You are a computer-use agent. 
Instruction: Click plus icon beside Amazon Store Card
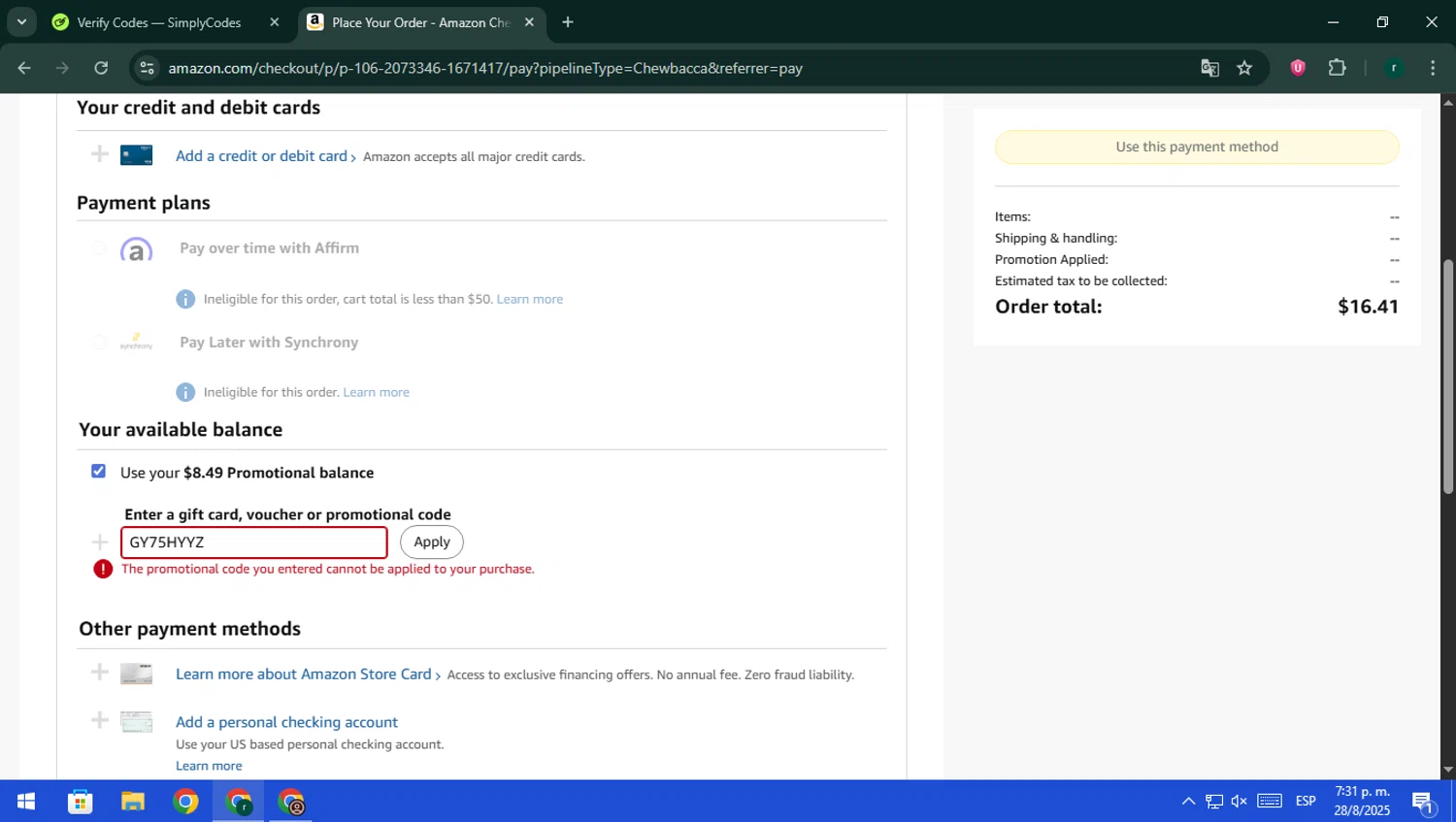click(99, 672)
